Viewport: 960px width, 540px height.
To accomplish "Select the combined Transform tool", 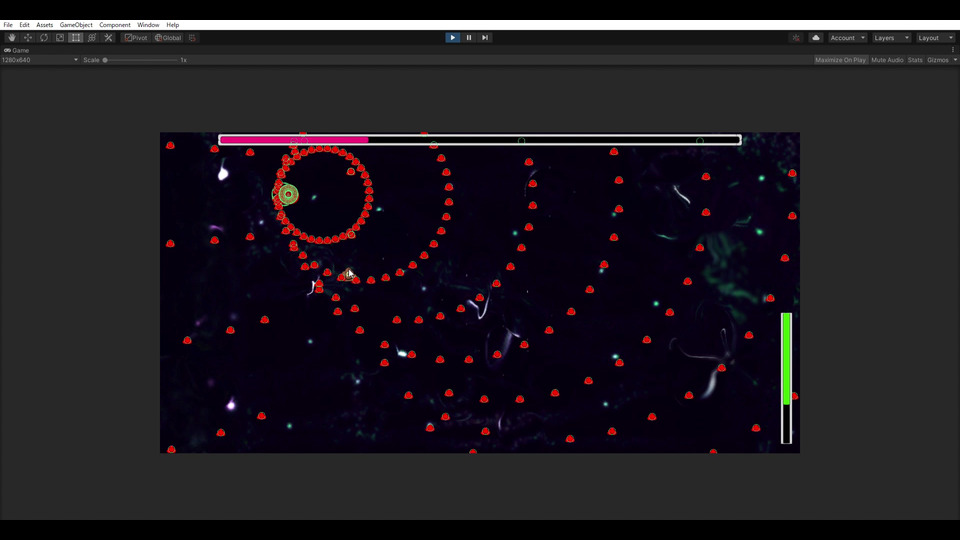I will coord(92,38).
